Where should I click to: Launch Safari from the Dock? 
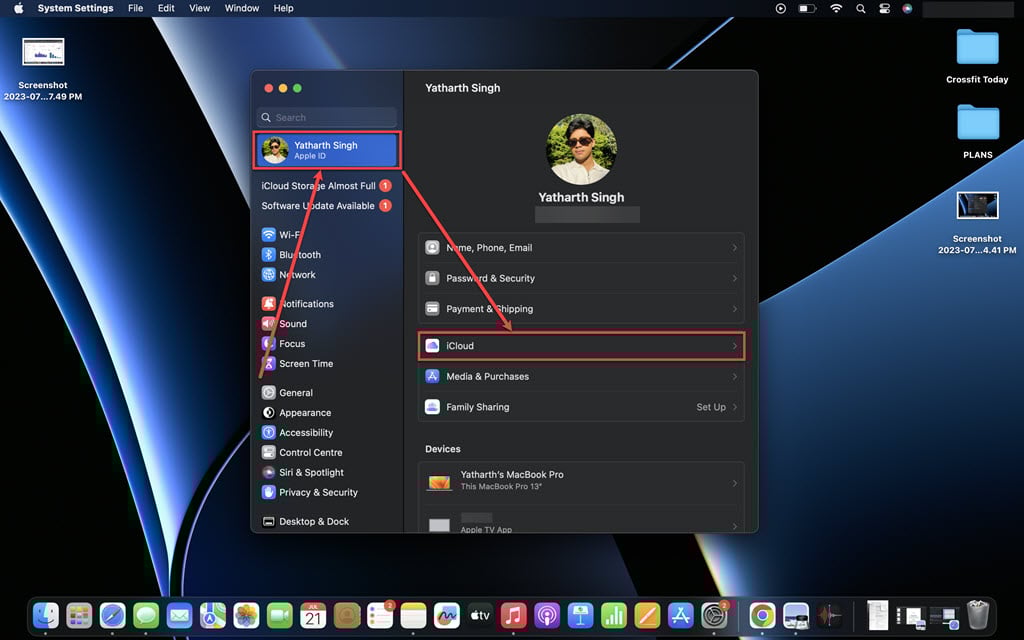[112, 615]
